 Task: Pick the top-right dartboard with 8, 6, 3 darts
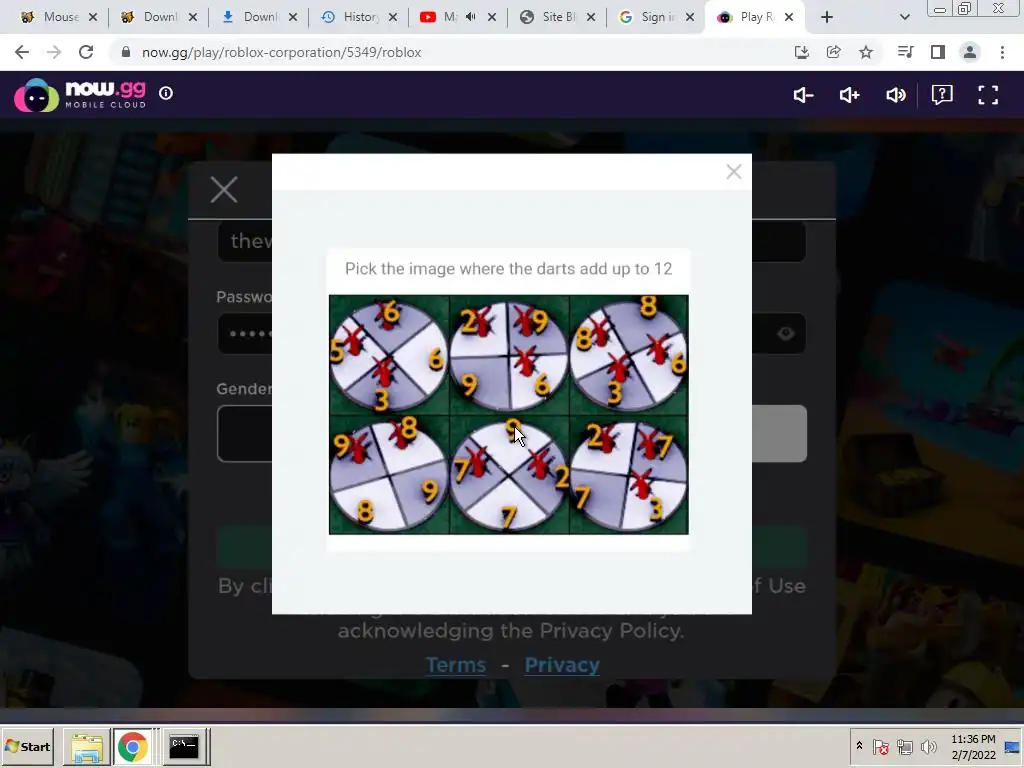point(629,355)
